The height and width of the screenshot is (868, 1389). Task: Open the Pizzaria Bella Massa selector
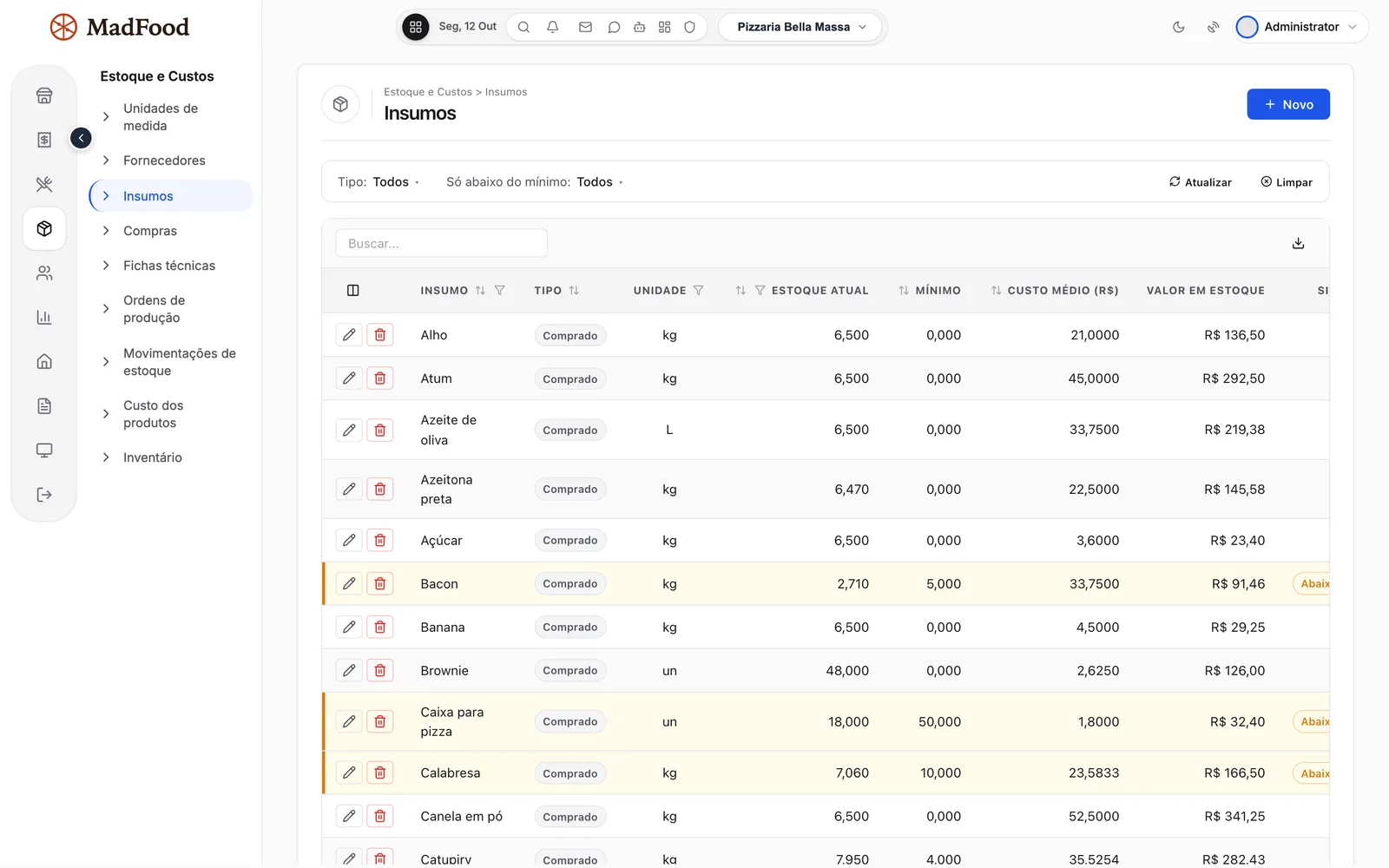(800, 27)
